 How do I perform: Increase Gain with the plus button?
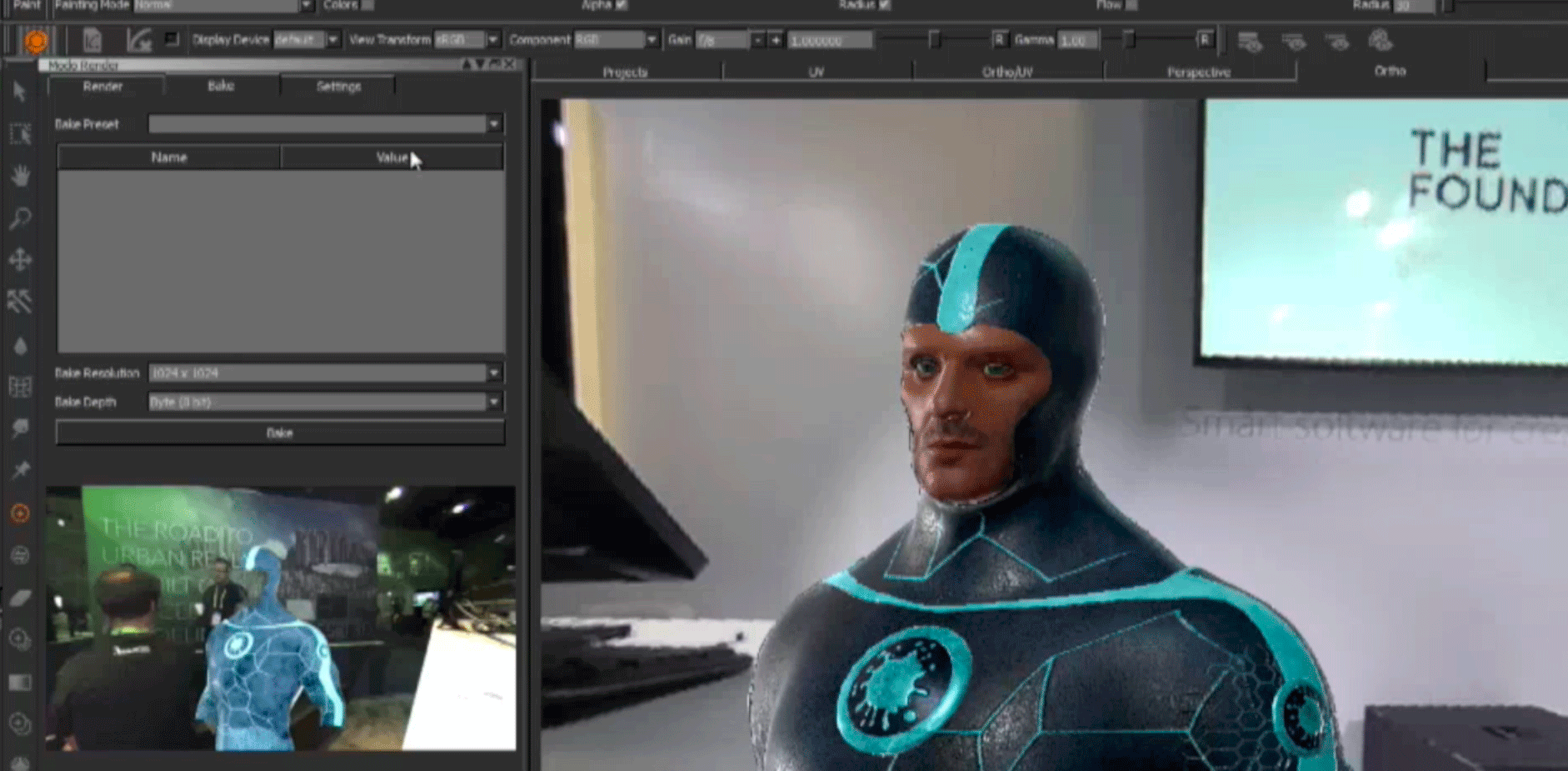click(x=776, y=40)
